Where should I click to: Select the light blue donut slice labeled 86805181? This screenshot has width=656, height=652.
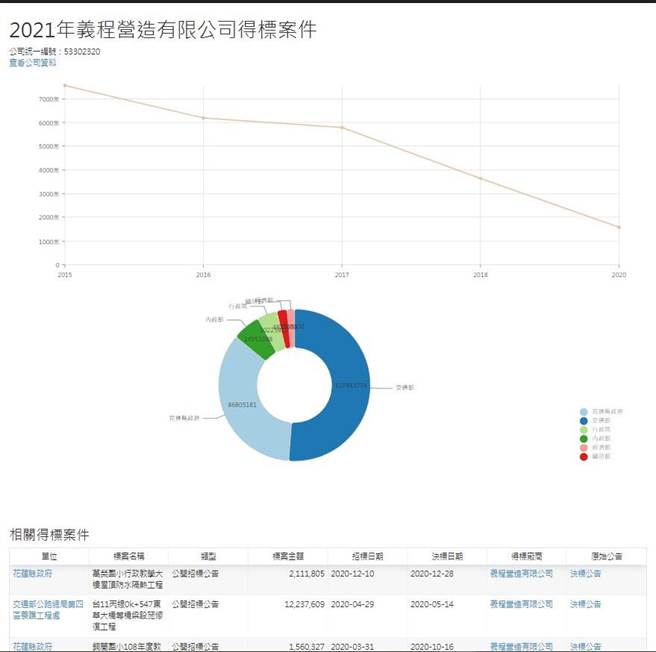(241, 405)
